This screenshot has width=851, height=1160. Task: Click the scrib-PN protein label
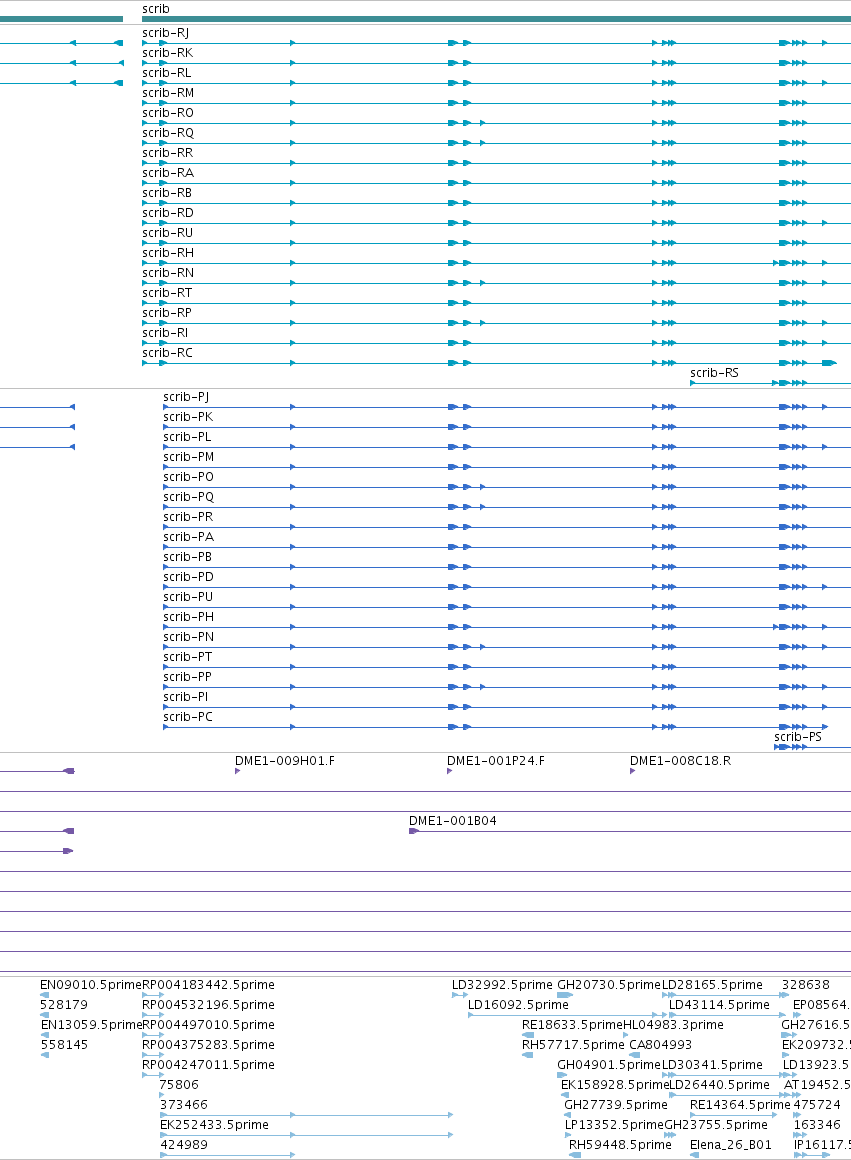tap(188, 636)
